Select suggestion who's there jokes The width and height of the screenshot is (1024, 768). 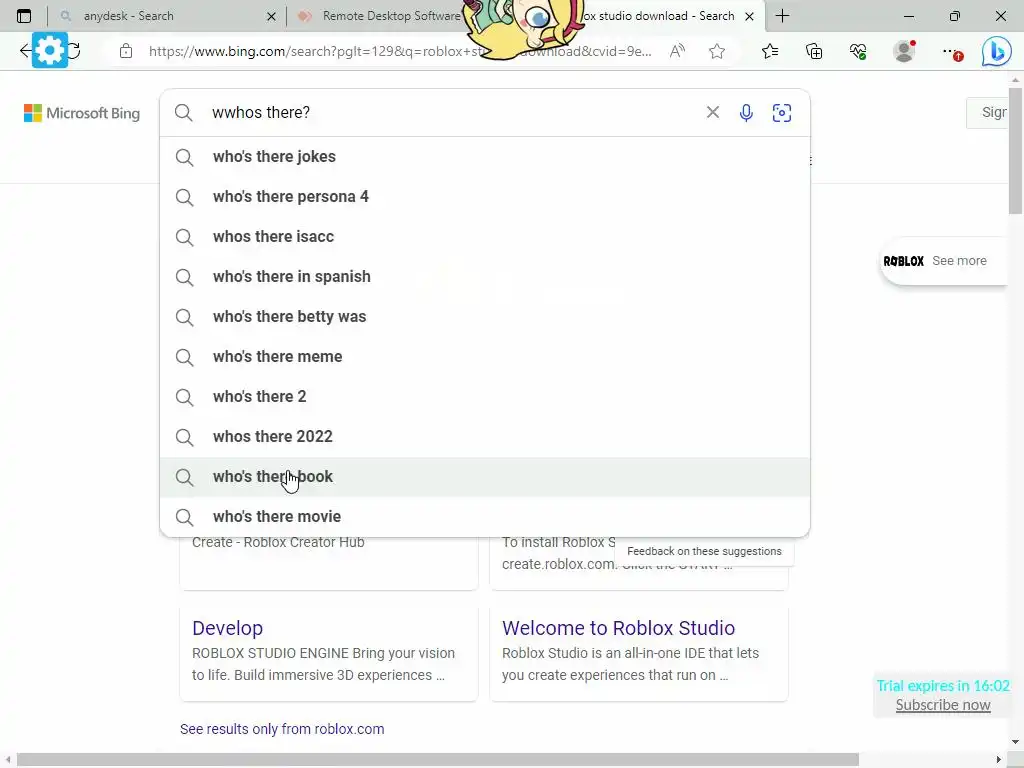click(485, 157)
